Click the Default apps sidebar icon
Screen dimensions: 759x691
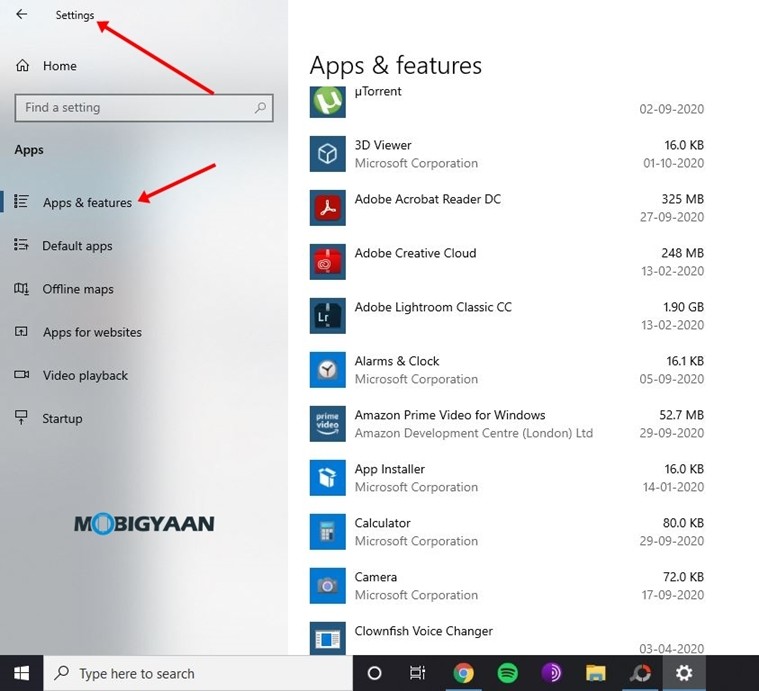tap(21, 244)
